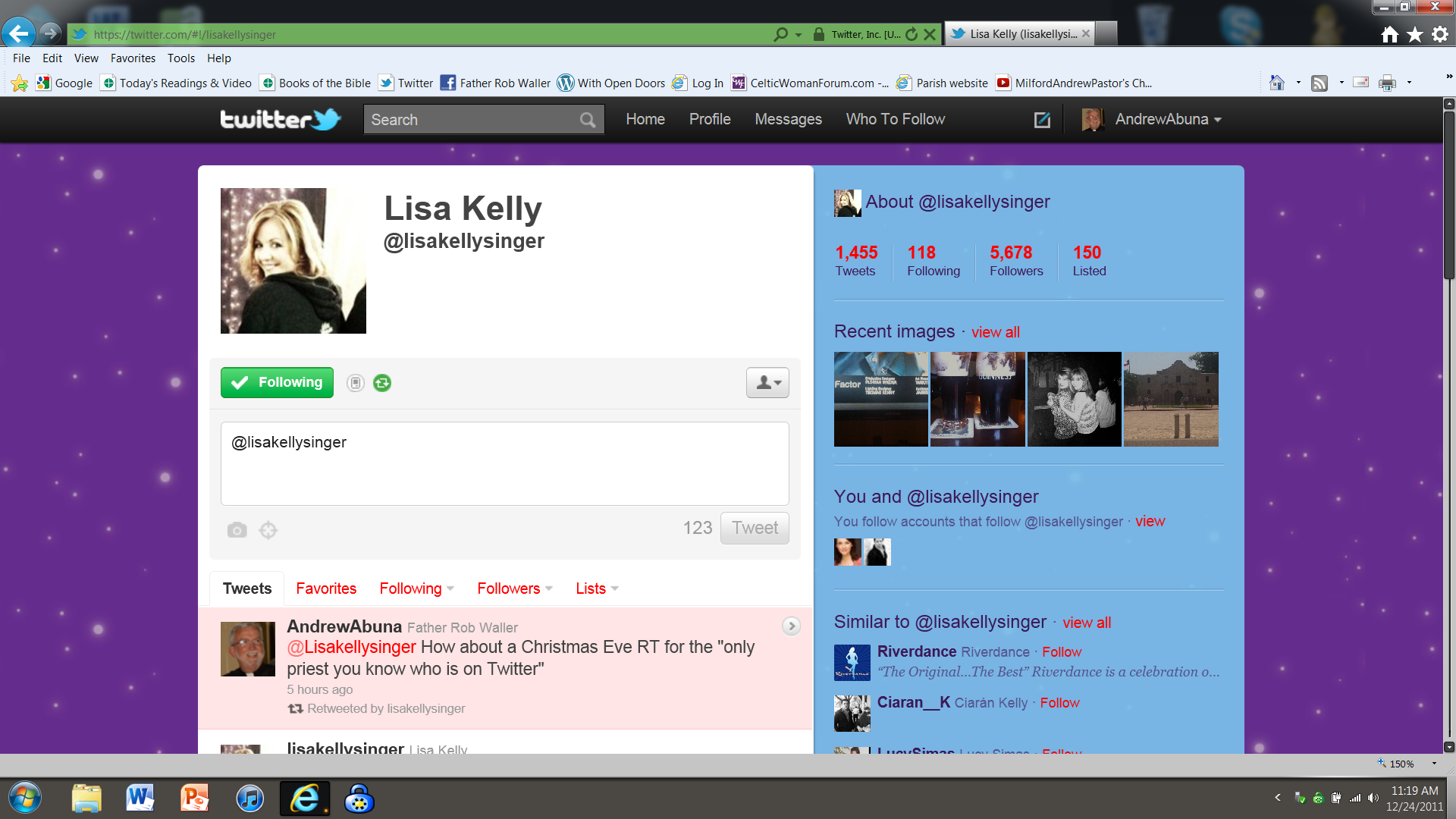Click the add location crosshair icon
This screenshot has width=1456, height=819.
click(x=268, y=530)
